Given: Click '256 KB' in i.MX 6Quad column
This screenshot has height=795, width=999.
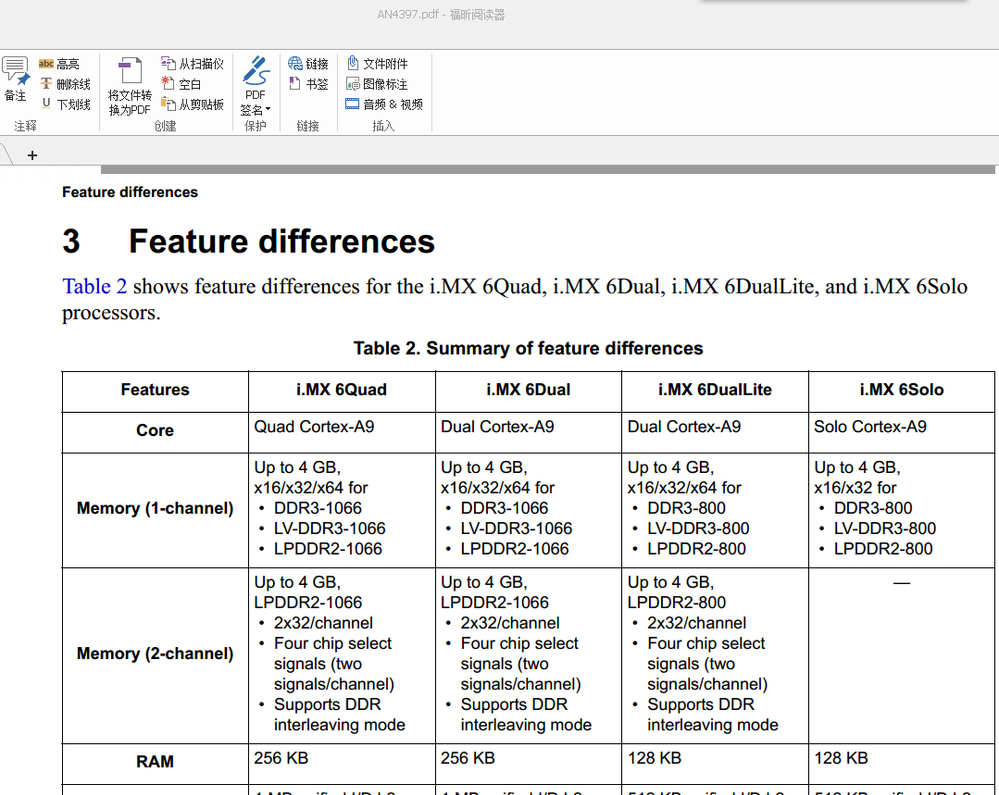Looking at the screenshot, I should (x=281, y=758).
